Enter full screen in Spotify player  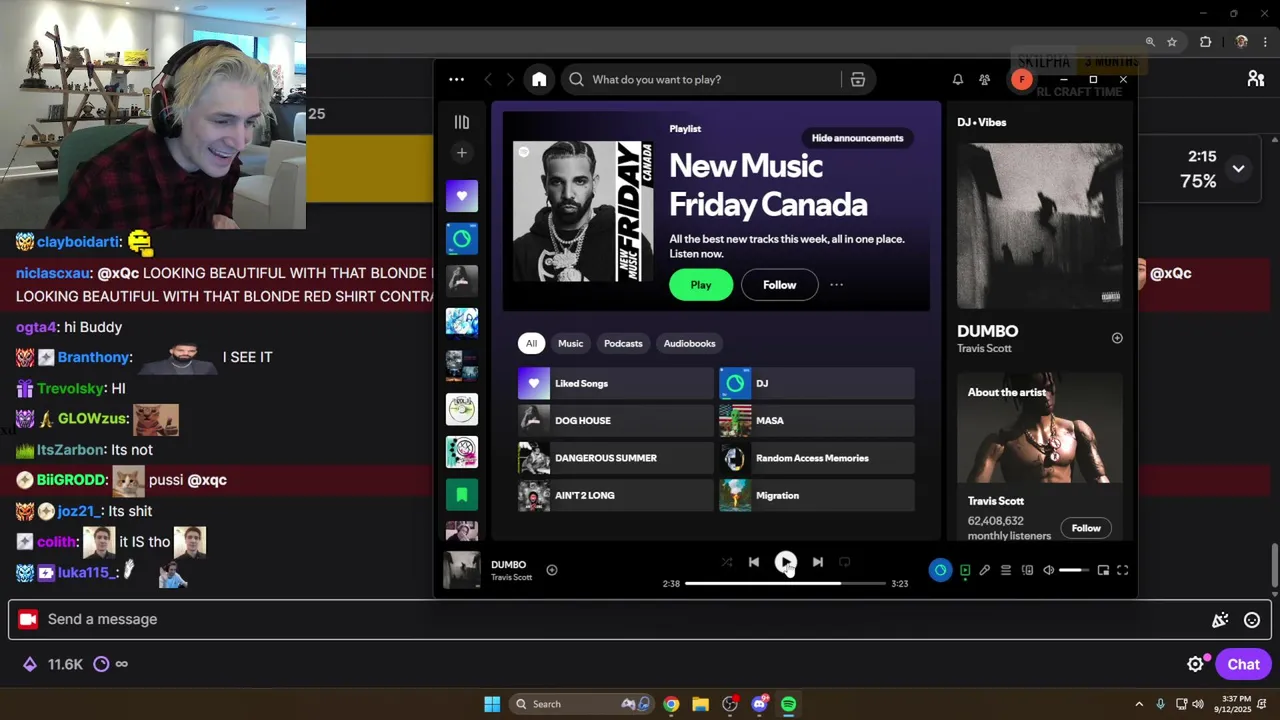[x=1122, y=570]
